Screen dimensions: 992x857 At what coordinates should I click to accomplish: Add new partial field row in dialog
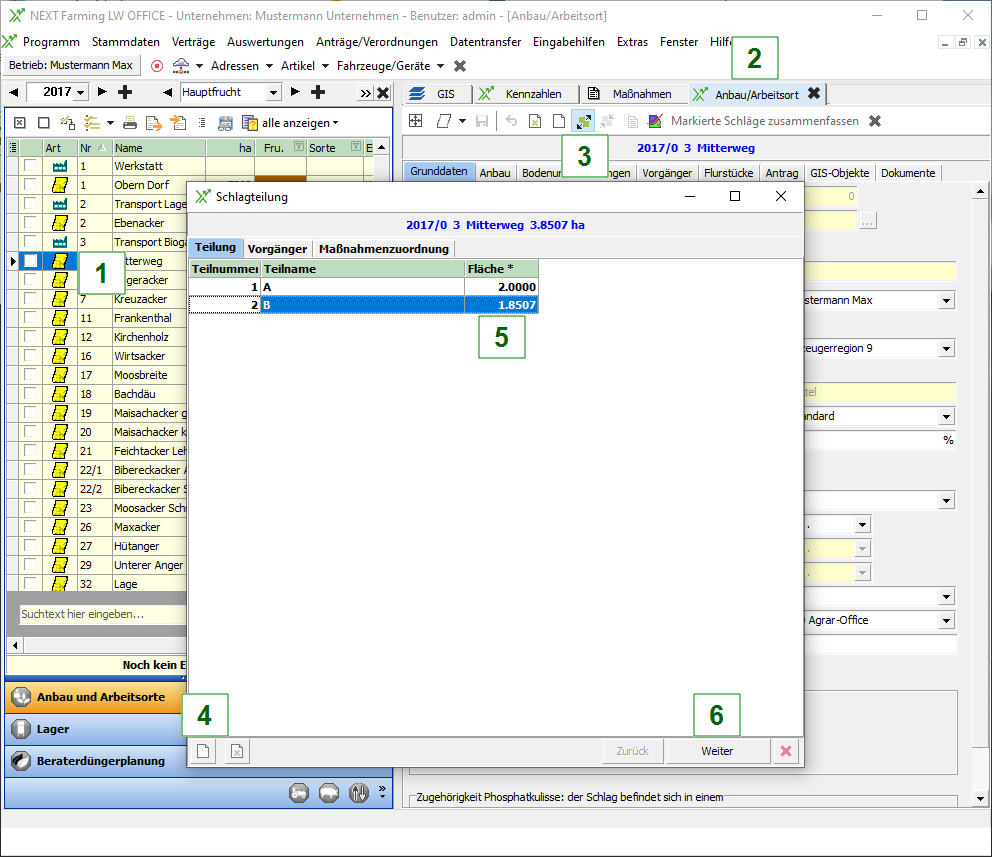pos(202,751)
